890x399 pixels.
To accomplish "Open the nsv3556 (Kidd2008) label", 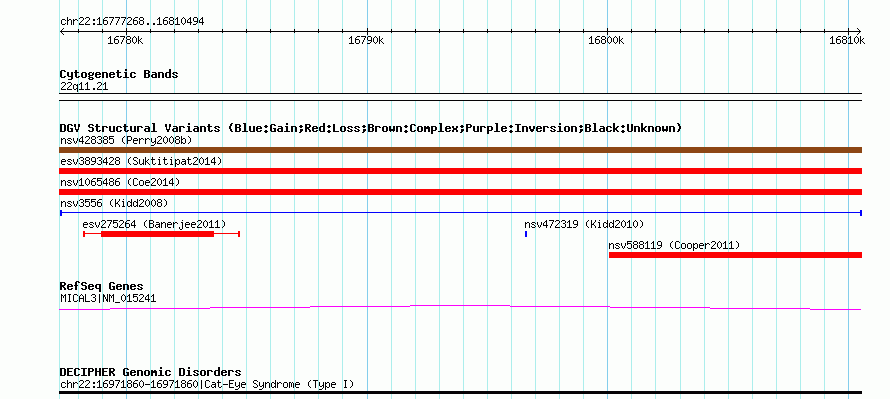I will [114, 203].
